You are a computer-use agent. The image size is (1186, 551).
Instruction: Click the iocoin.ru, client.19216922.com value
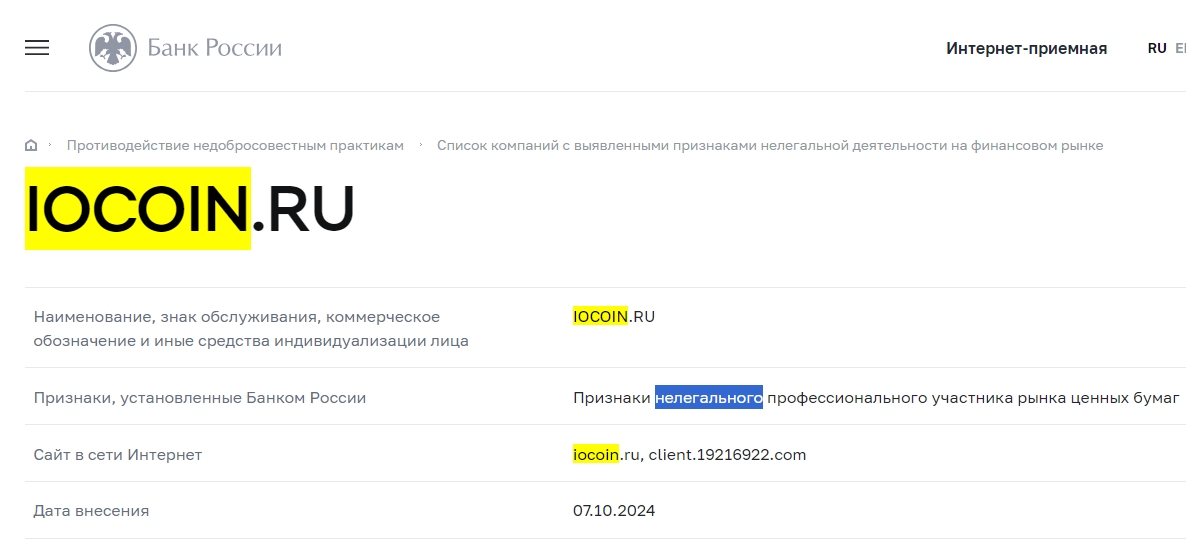pyautogui.click(x=690, y=455)
